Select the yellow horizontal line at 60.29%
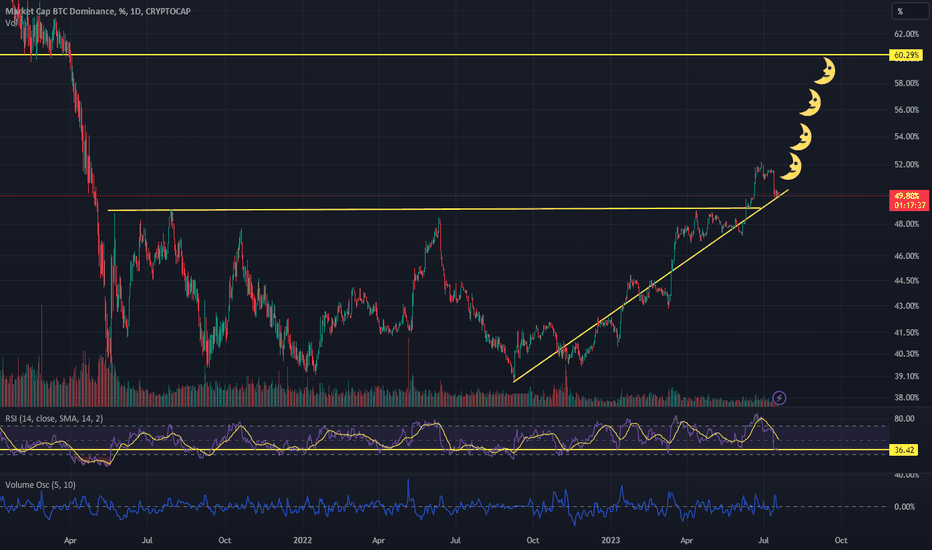The width and height of the screenshot is (932, 550). [445, 55]
